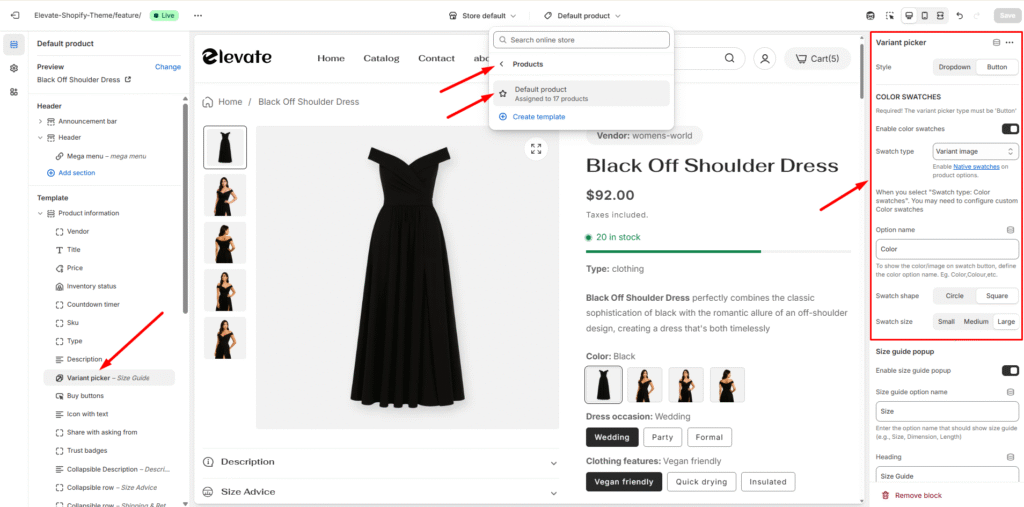Click the breadcrumb home icon
1024x507 pixels.
[x=208, y=102]
